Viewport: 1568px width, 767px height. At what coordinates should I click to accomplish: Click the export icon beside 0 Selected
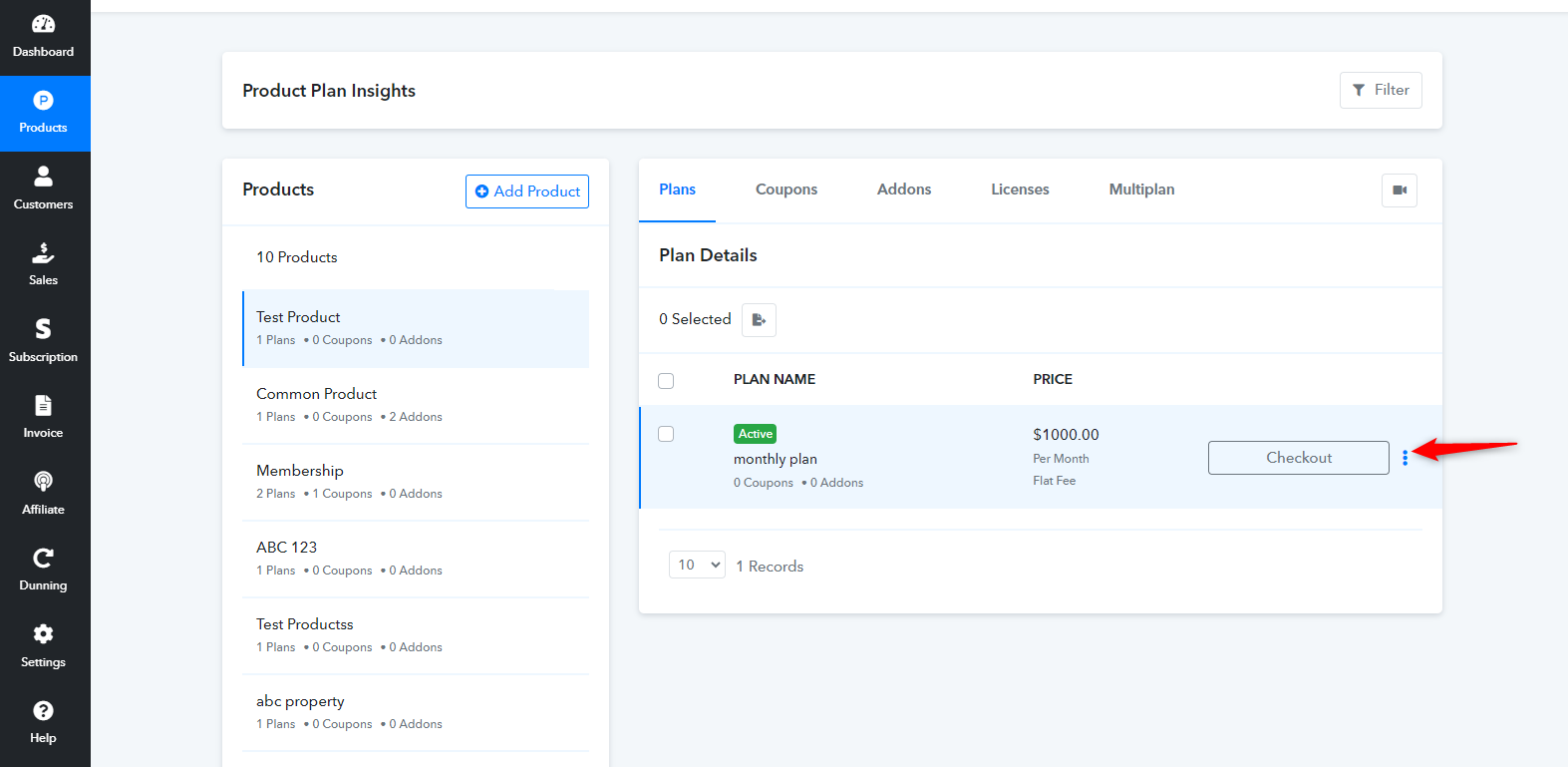759,320
